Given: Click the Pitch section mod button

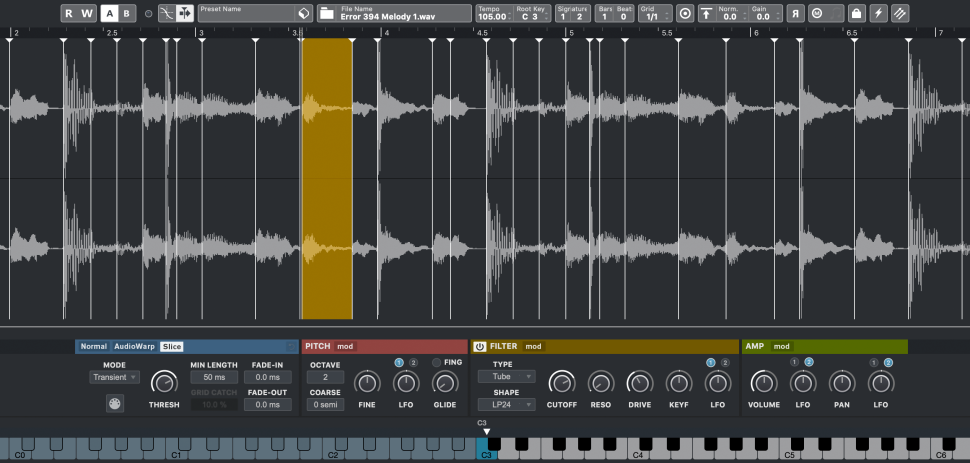Looking at the screenshot, I should coord(345,346).
